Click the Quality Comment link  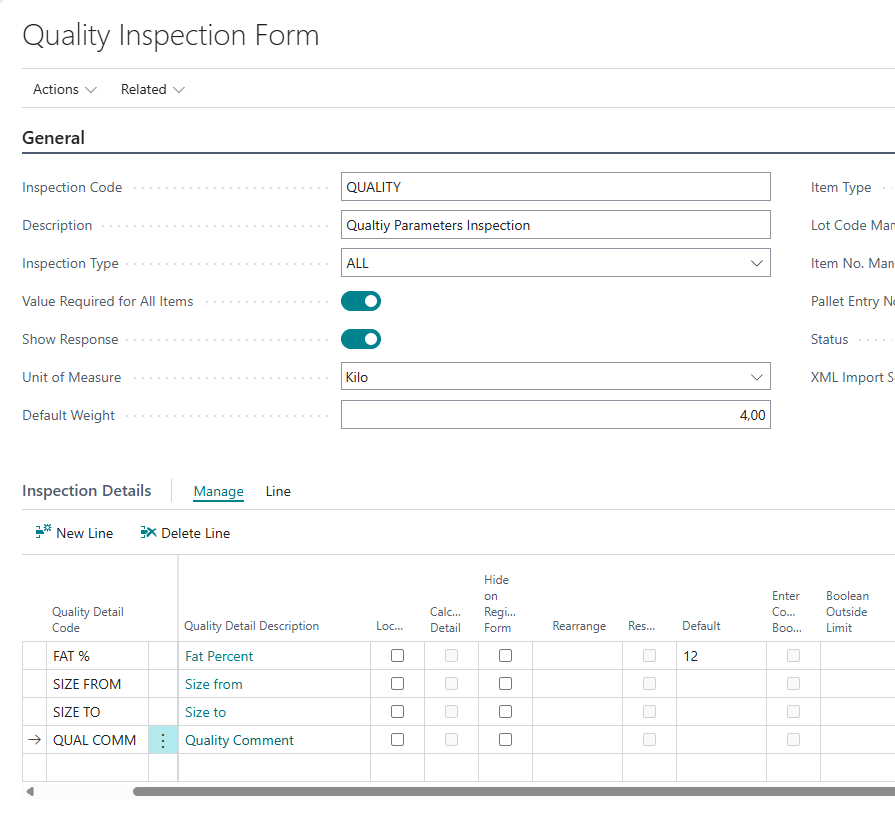[x=239, y=740]
